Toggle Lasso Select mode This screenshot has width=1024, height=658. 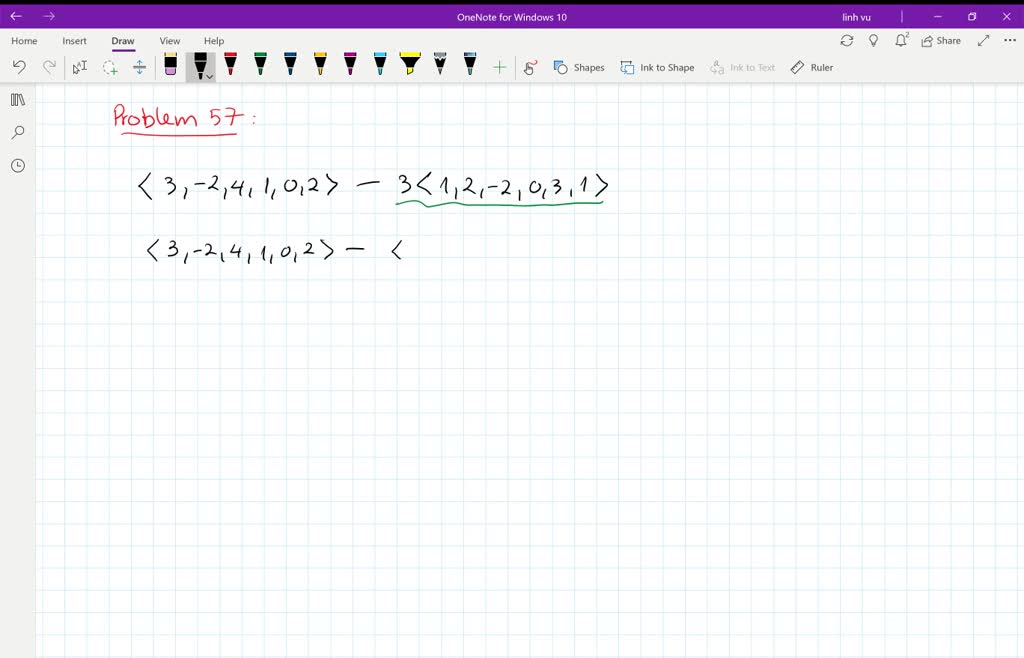click(x=110, y=66)
